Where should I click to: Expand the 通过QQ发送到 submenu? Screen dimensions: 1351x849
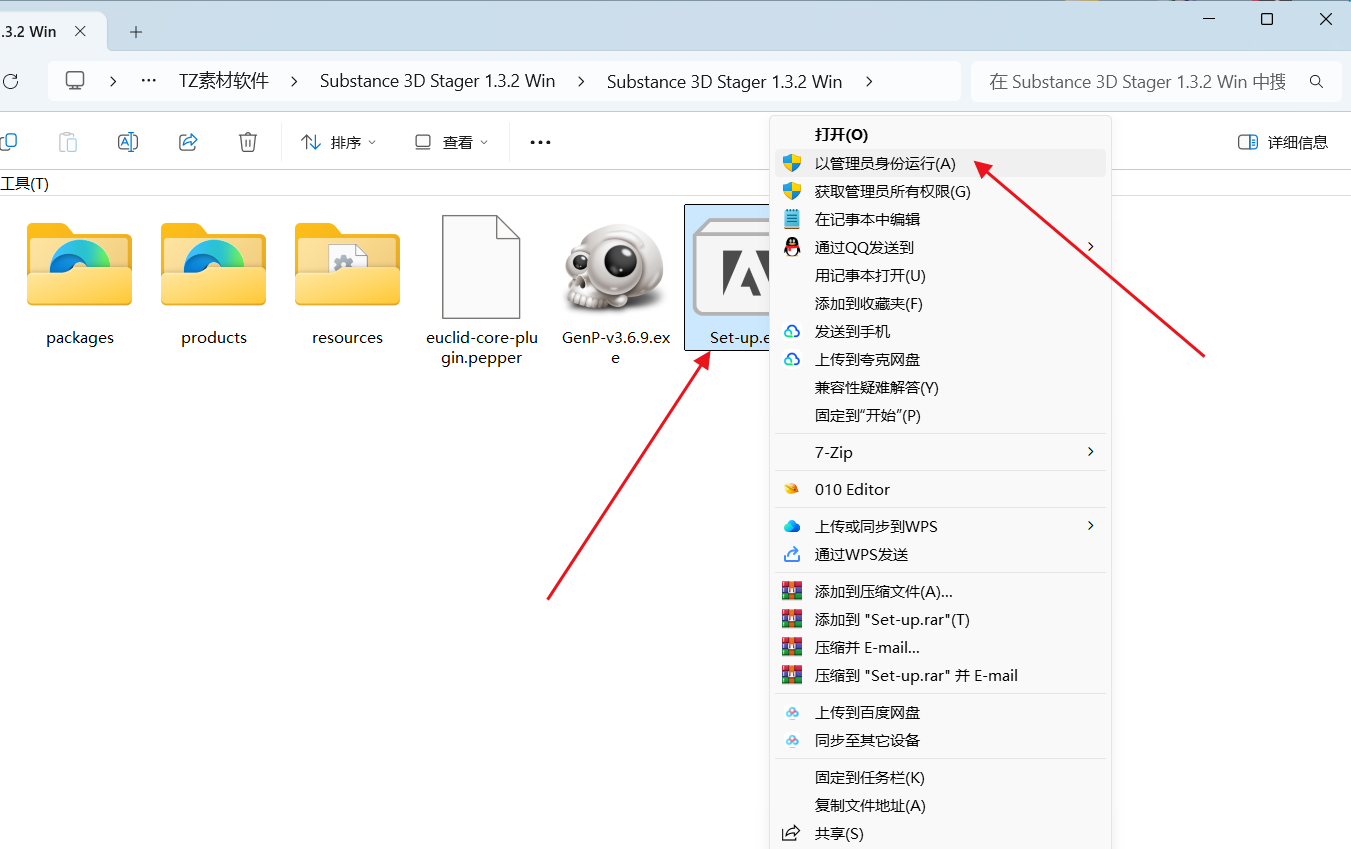pyautogui.click(x=940, y=247)
